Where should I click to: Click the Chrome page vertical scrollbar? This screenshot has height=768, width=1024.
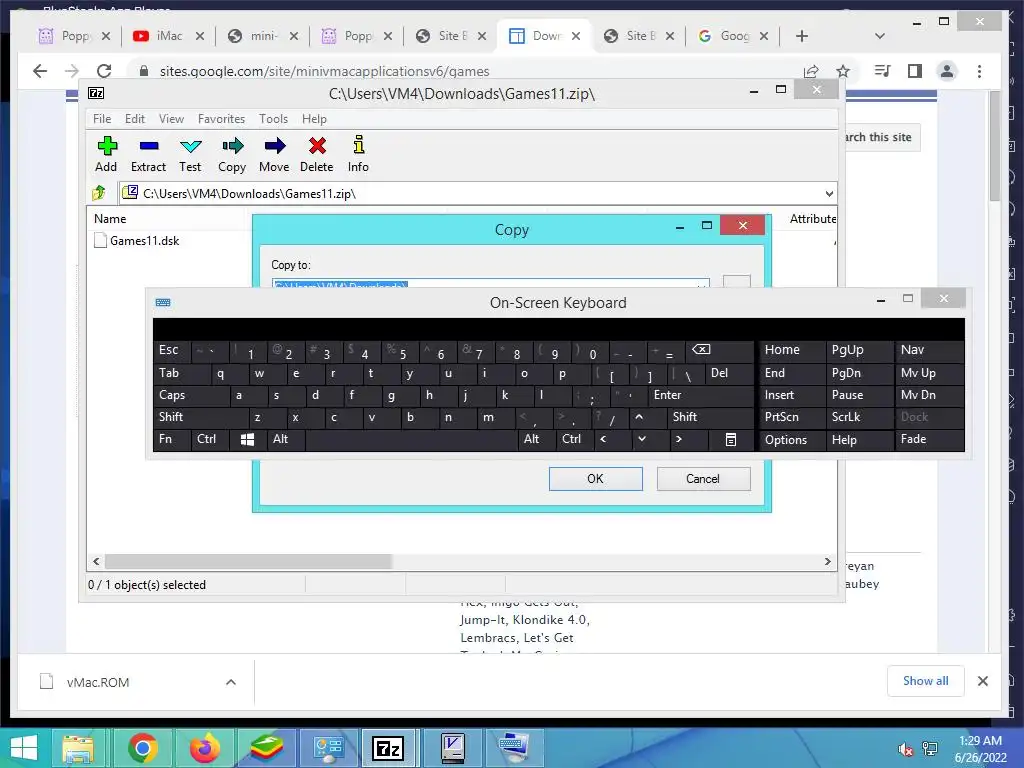point(995,147)
